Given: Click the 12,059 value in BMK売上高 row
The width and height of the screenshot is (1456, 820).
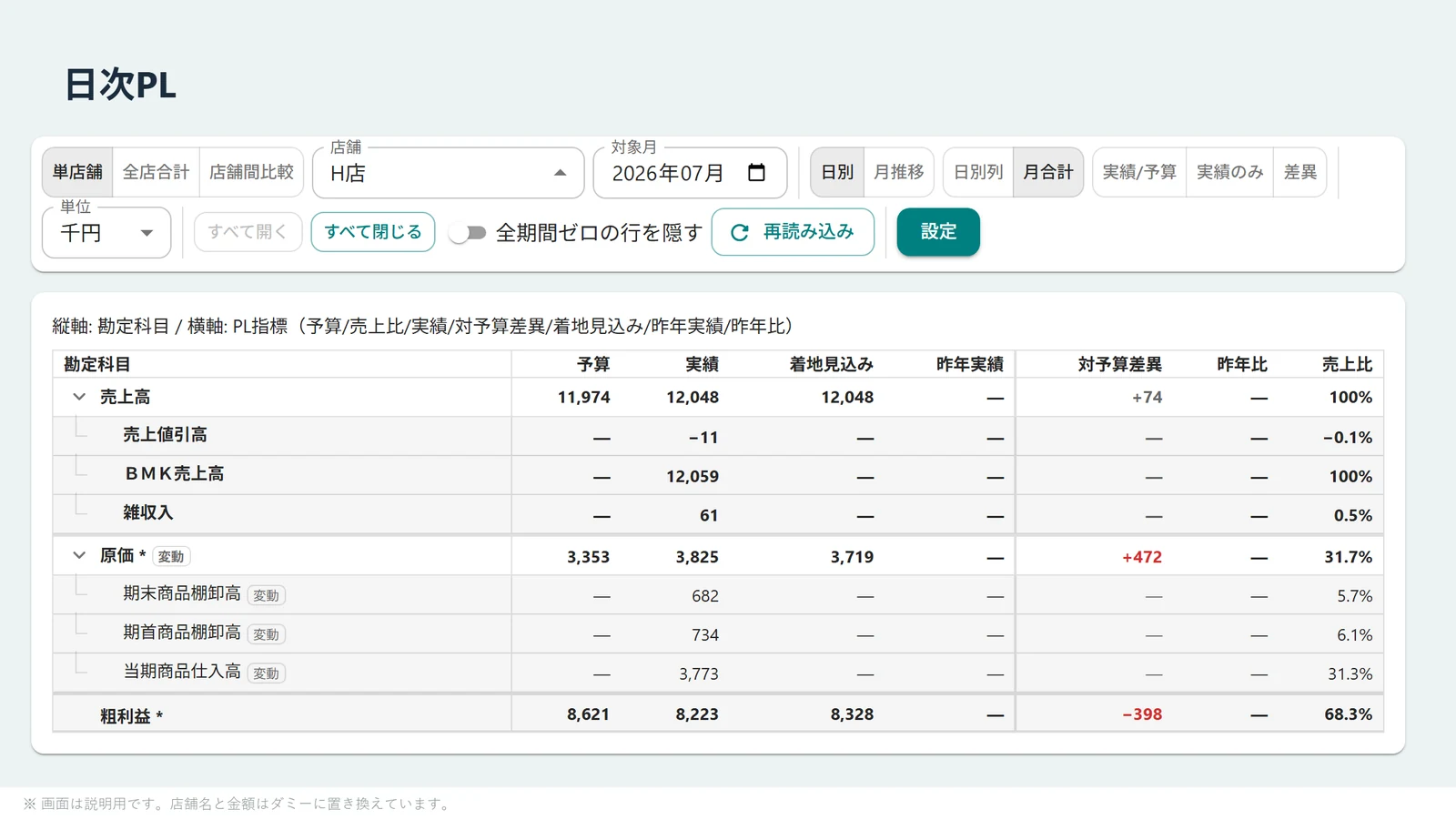Looking at the screenshot, I should coord(693,476).
